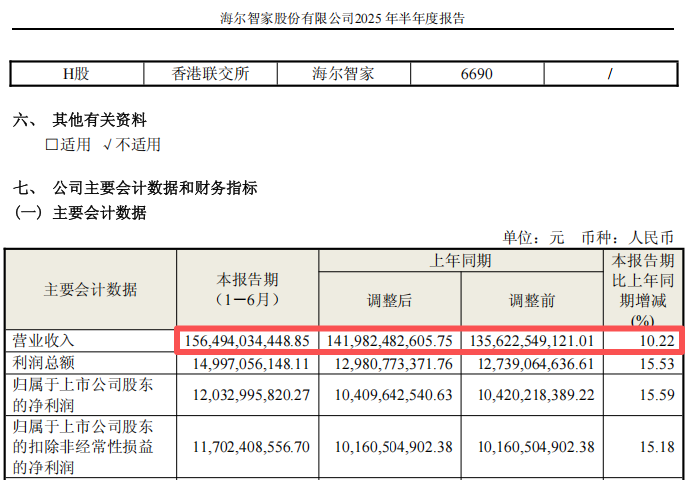Select stock code 6690

(477, 73)
